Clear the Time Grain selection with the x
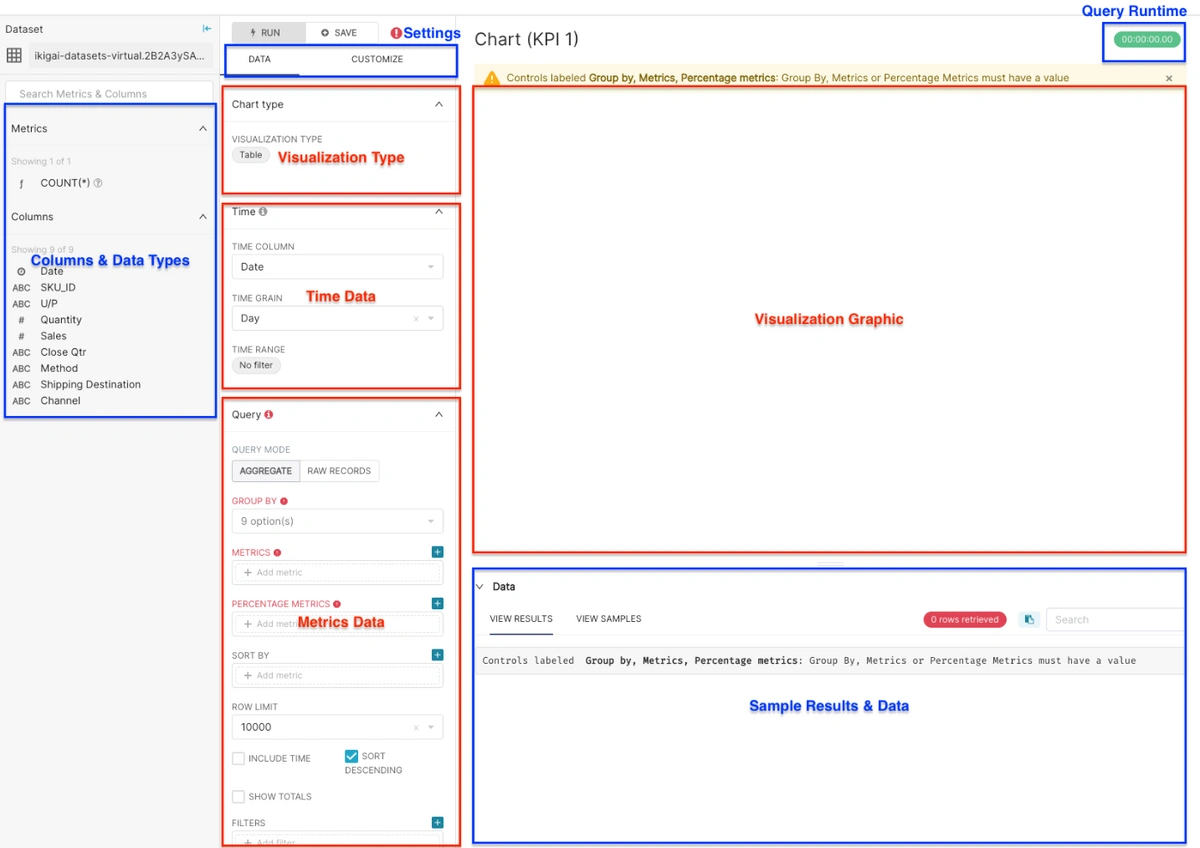Screen dimensions: 1200x848 (x=416, y=319)
